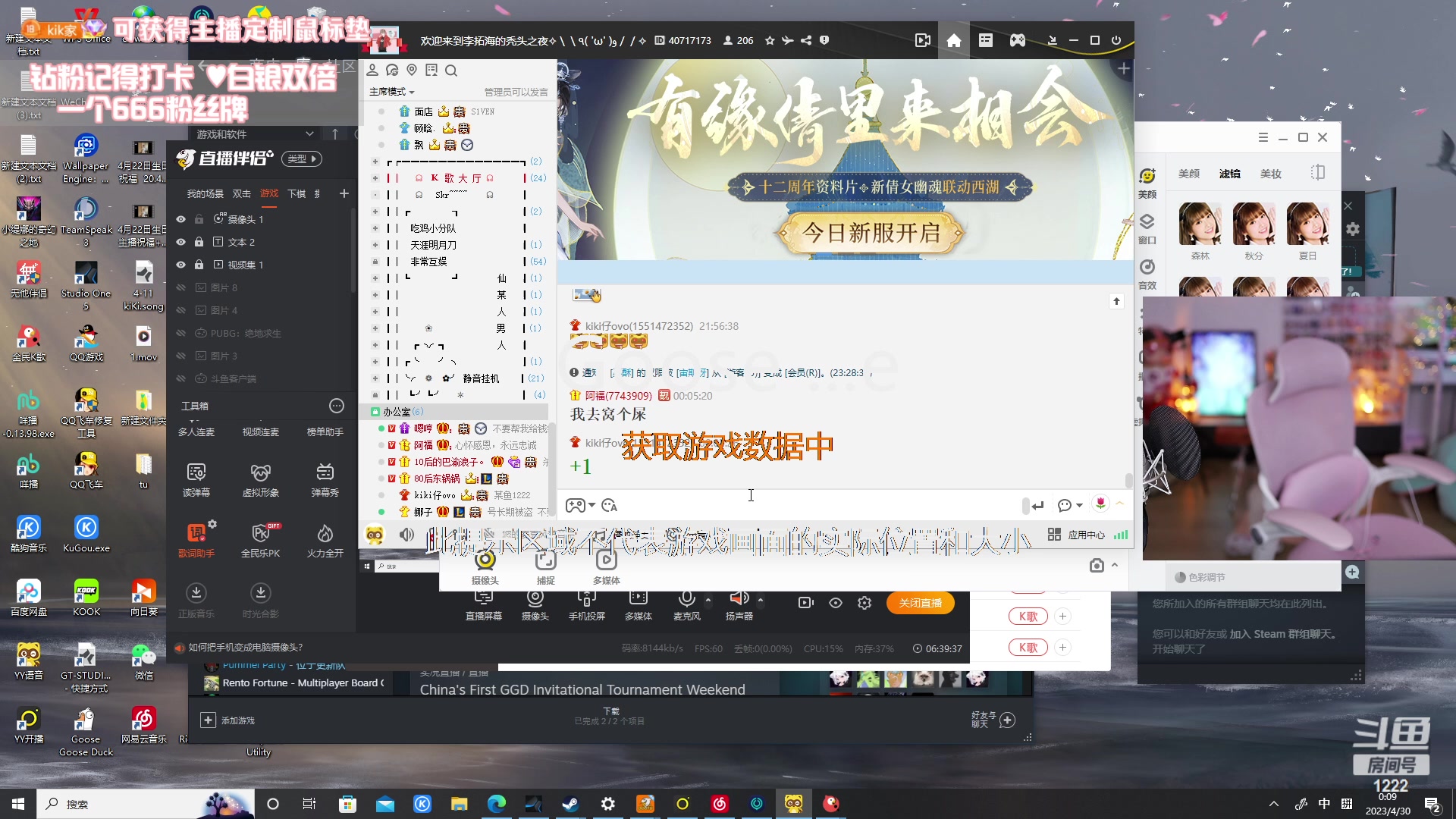Click 今日新服开启 banner button
This screenshot has height=819, width=1456.
[871, 233]
